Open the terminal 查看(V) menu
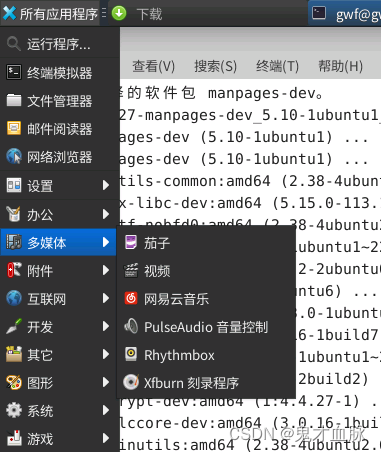 click(x=154, y=66)
